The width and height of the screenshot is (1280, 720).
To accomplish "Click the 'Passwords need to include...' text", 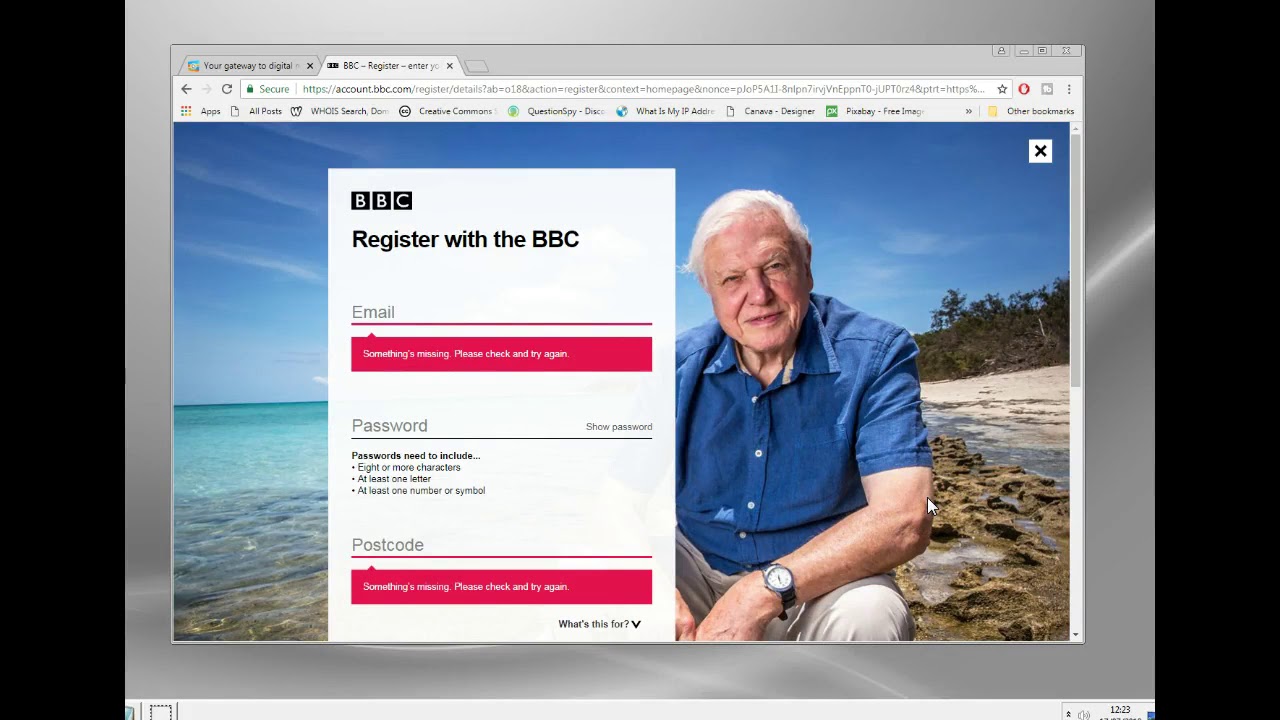I will click(416, 456).
